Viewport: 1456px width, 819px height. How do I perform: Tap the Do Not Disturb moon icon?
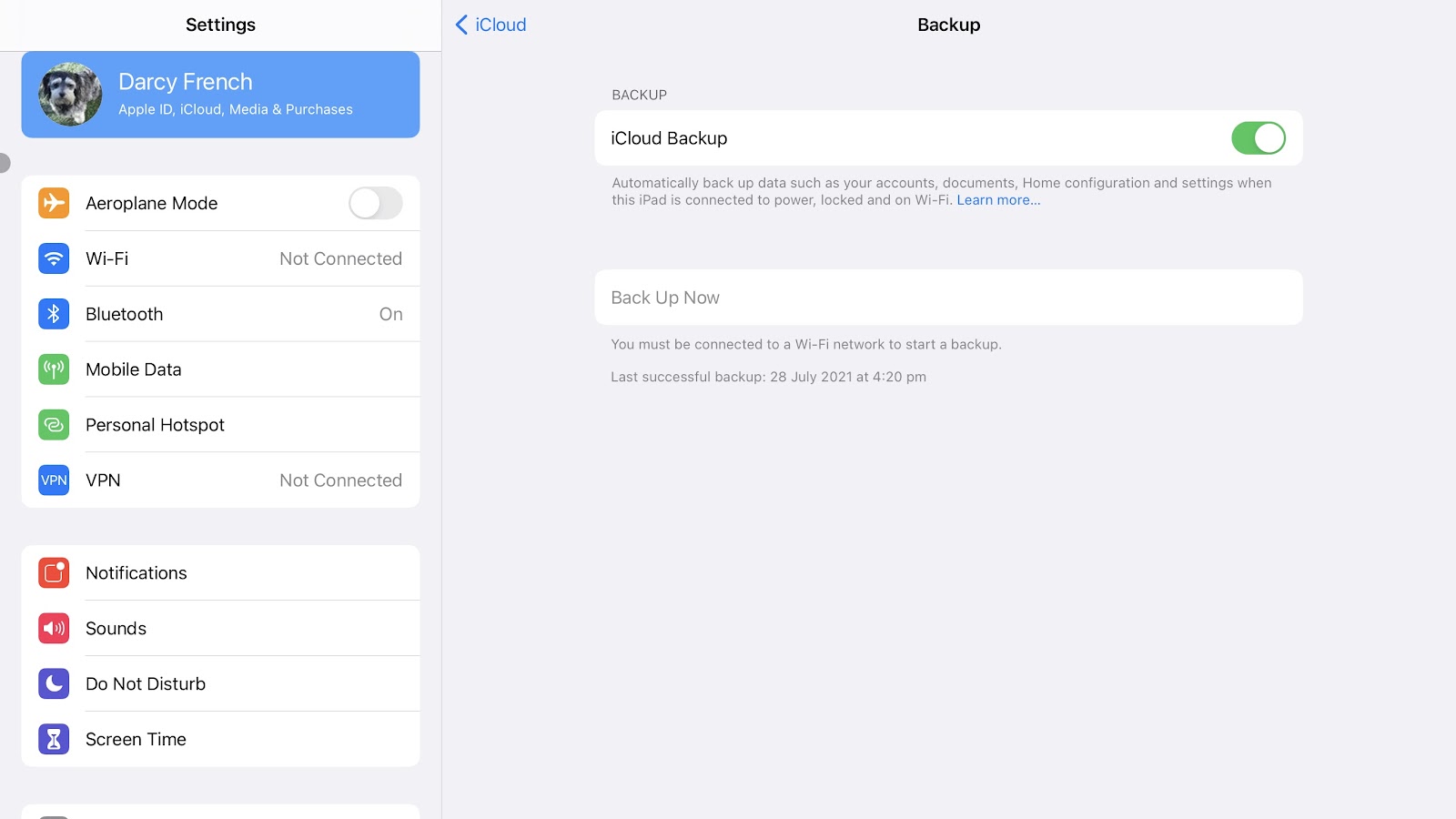(54, 684)
